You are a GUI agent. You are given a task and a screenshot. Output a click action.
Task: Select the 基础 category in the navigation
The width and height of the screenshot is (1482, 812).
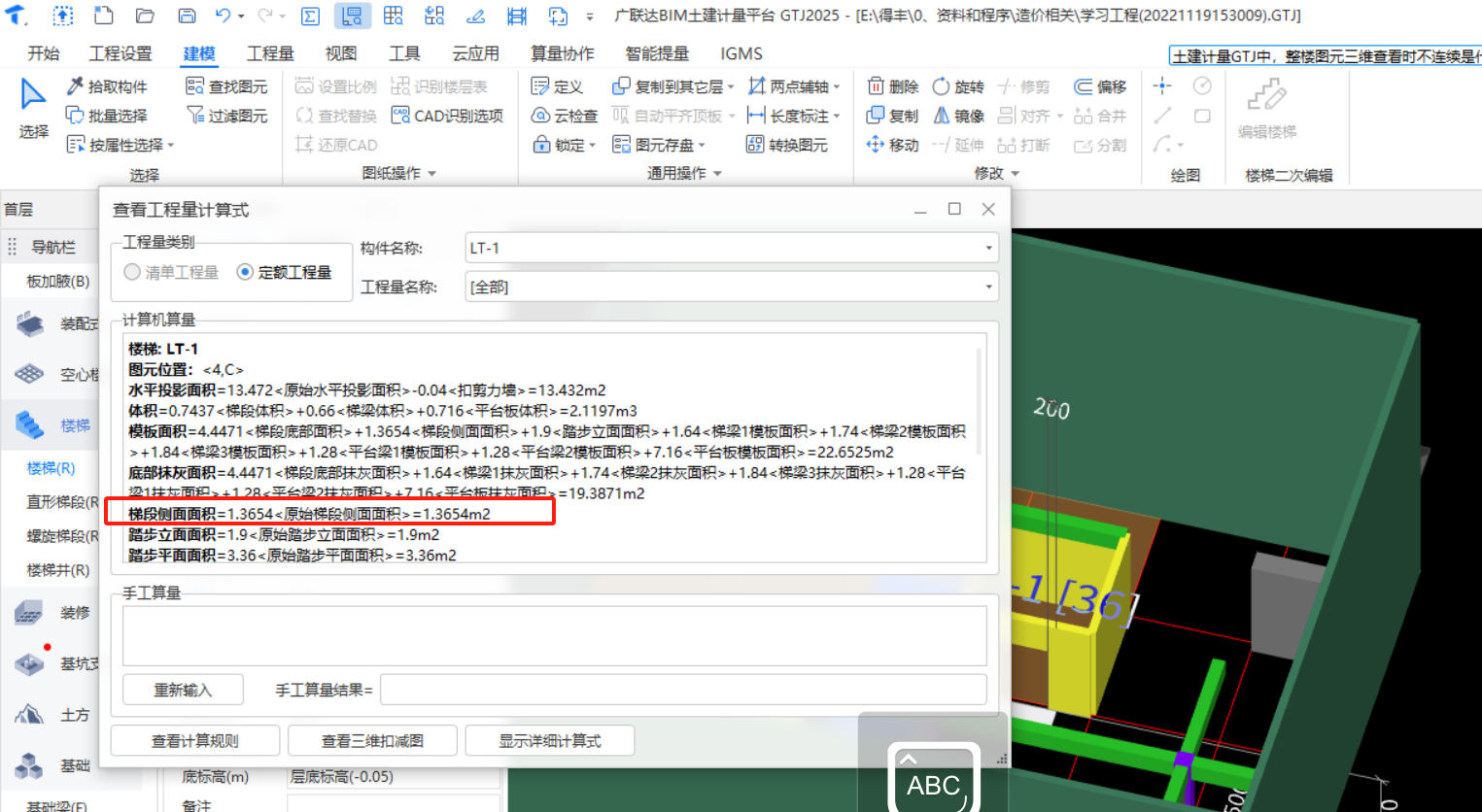[x=54, y=765]
